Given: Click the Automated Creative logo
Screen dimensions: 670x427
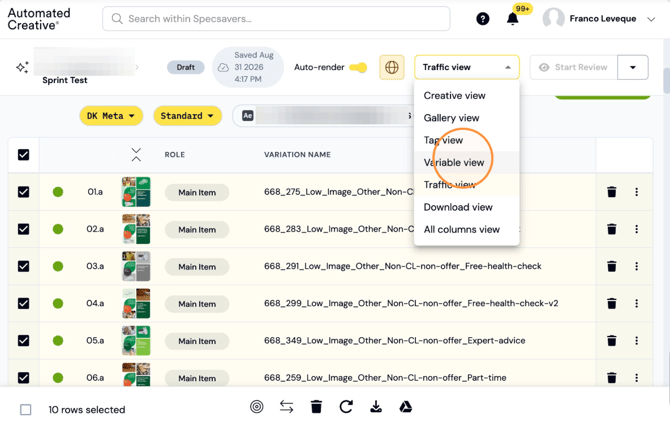Looking at the screenshot, I should tap(39, 19).
